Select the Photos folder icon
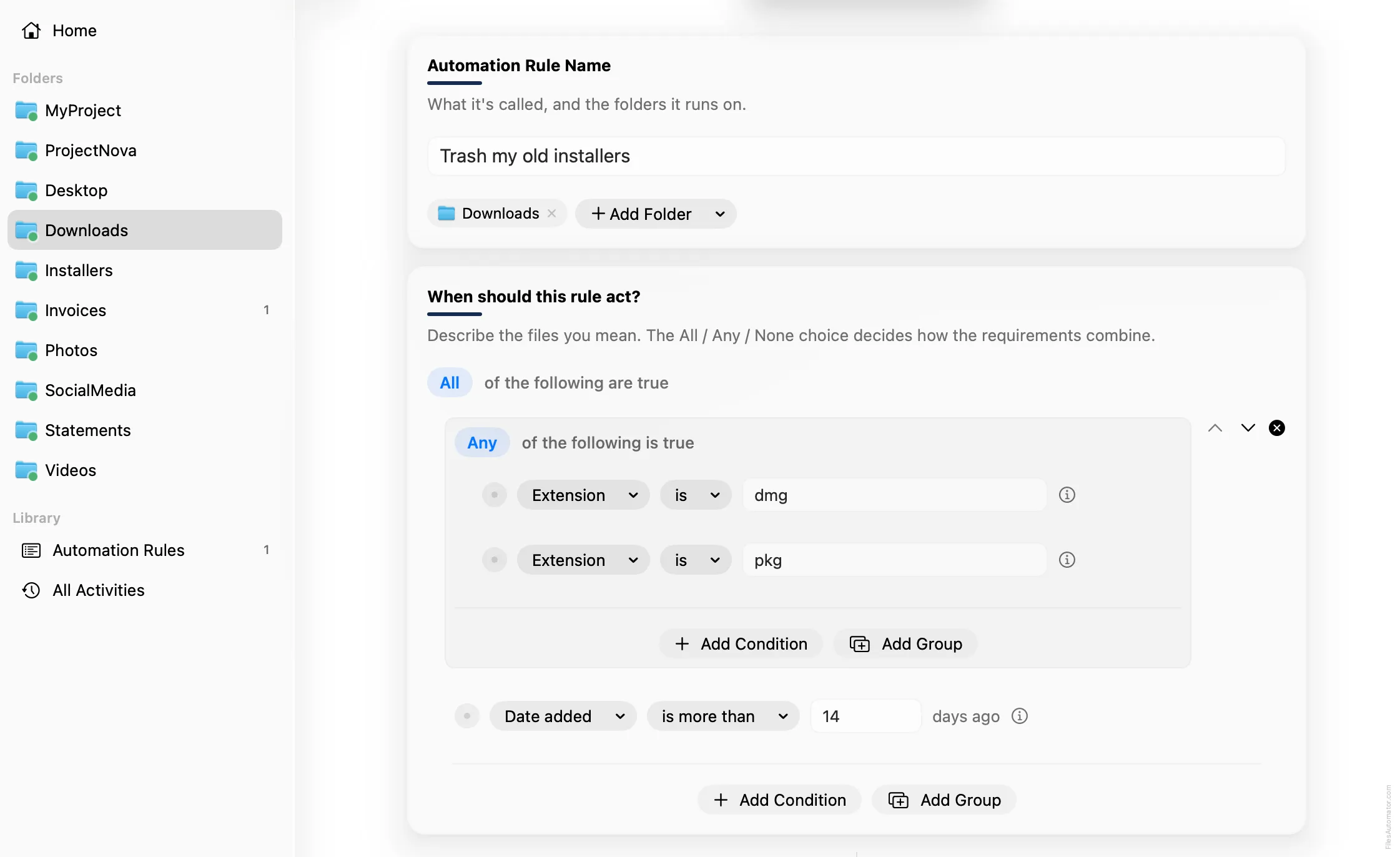The image size is (1400, 857). 26,350
